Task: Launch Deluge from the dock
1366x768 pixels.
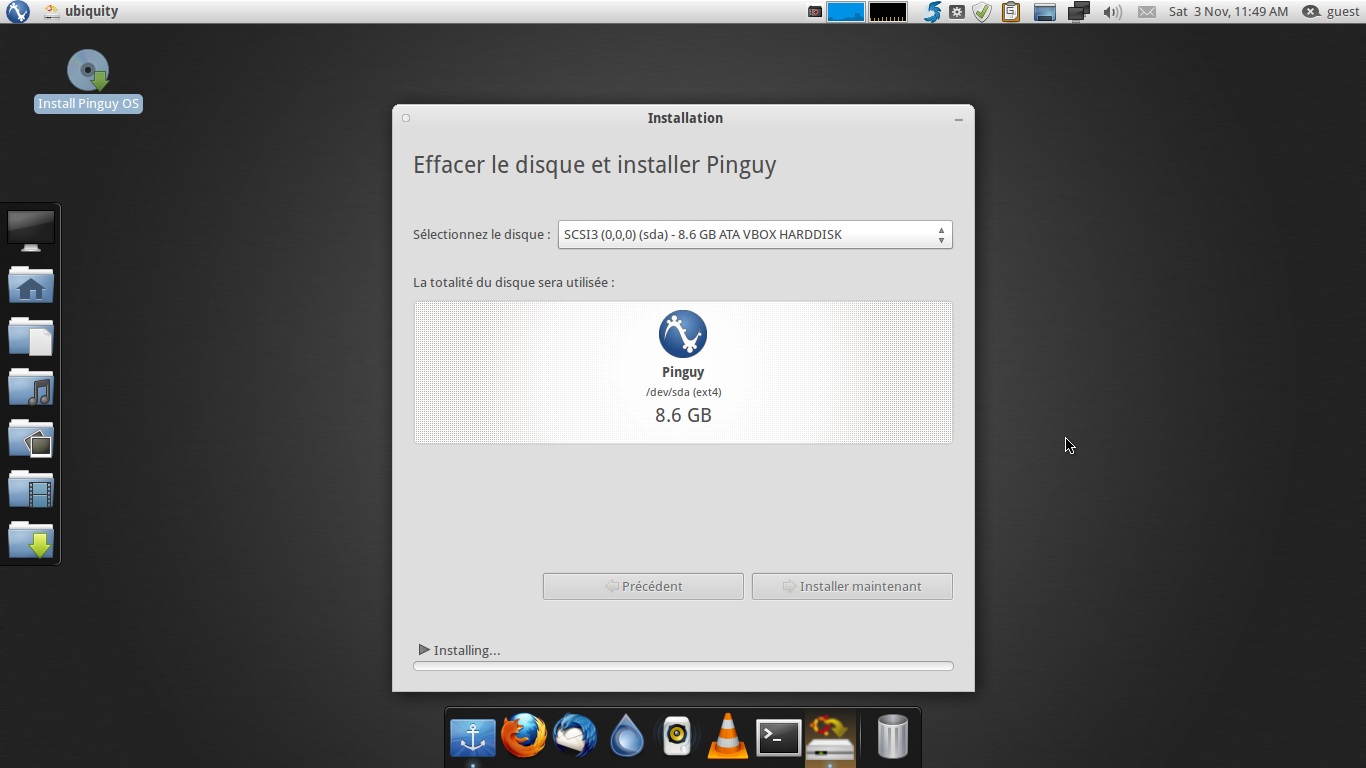Action: 627,738
